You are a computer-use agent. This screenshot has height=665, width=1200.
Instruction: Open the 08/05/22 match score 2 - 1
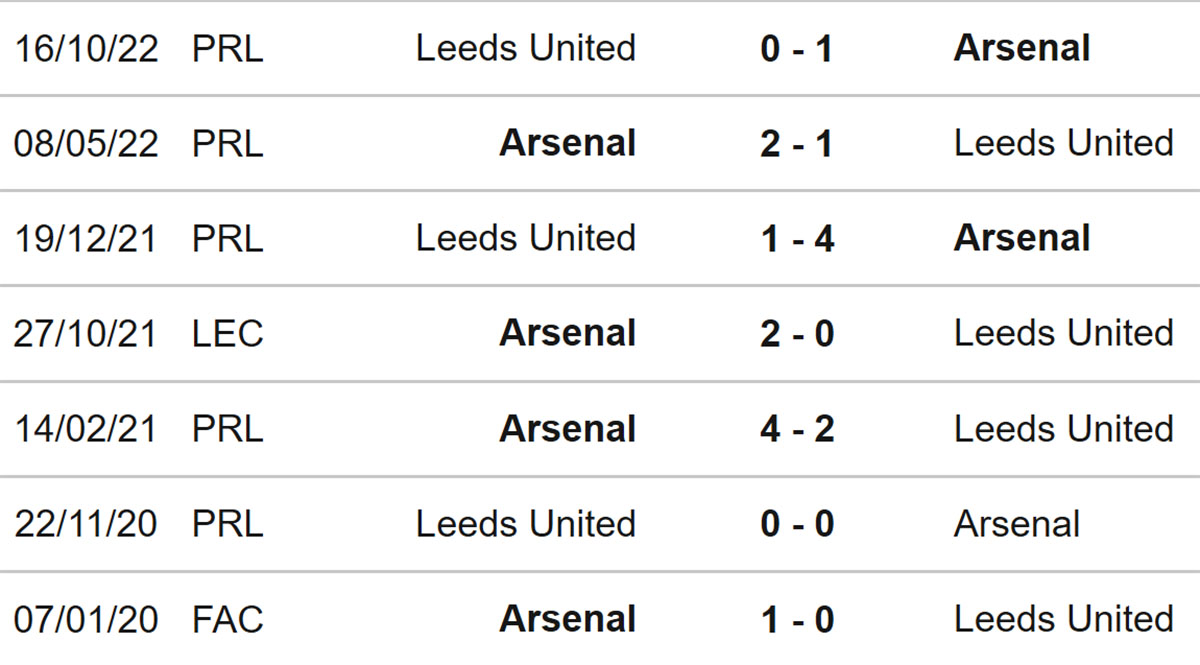point(797,143)
